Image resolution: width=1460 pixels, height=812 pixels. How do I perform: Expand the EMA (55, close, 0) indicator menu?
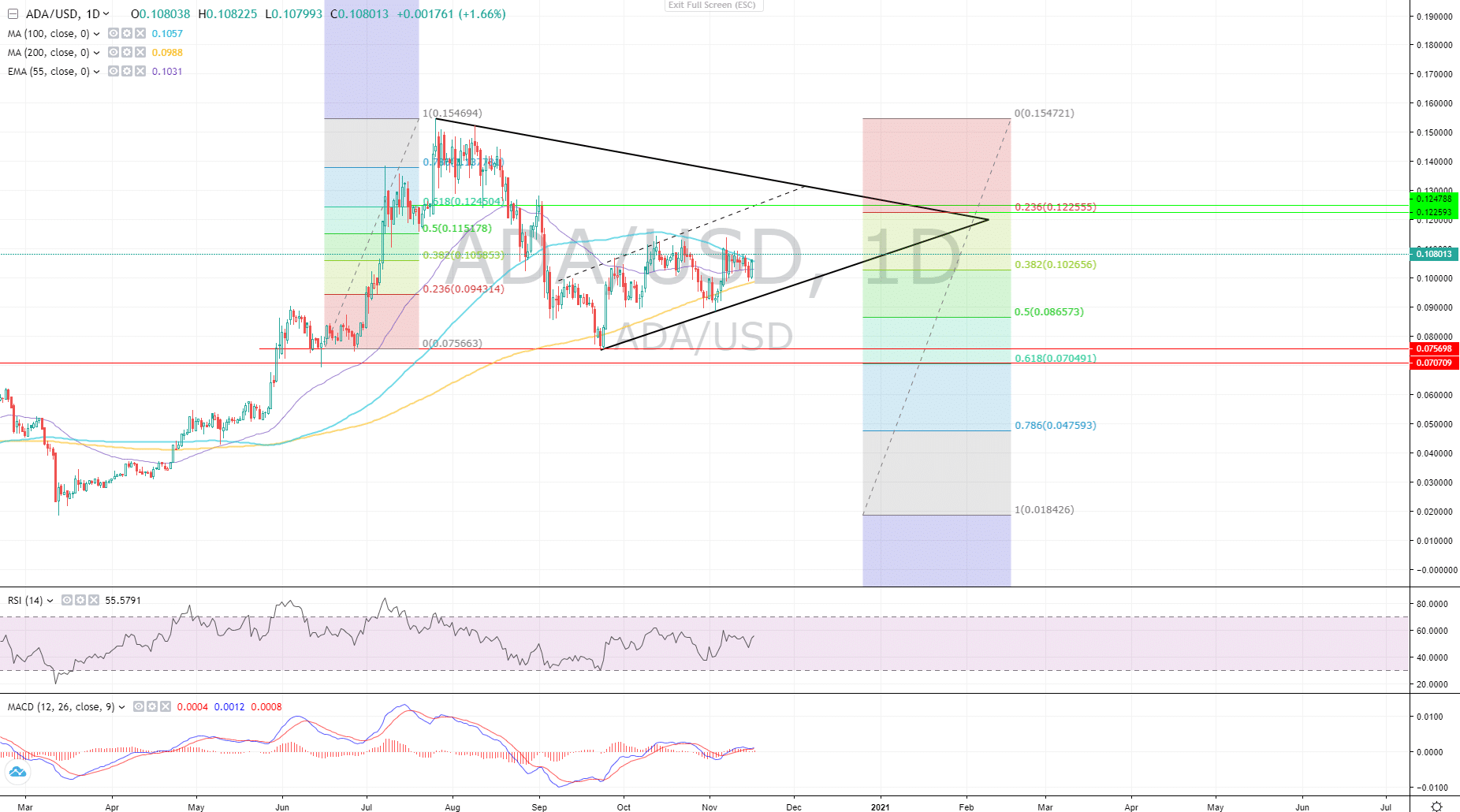click(96, 72)
